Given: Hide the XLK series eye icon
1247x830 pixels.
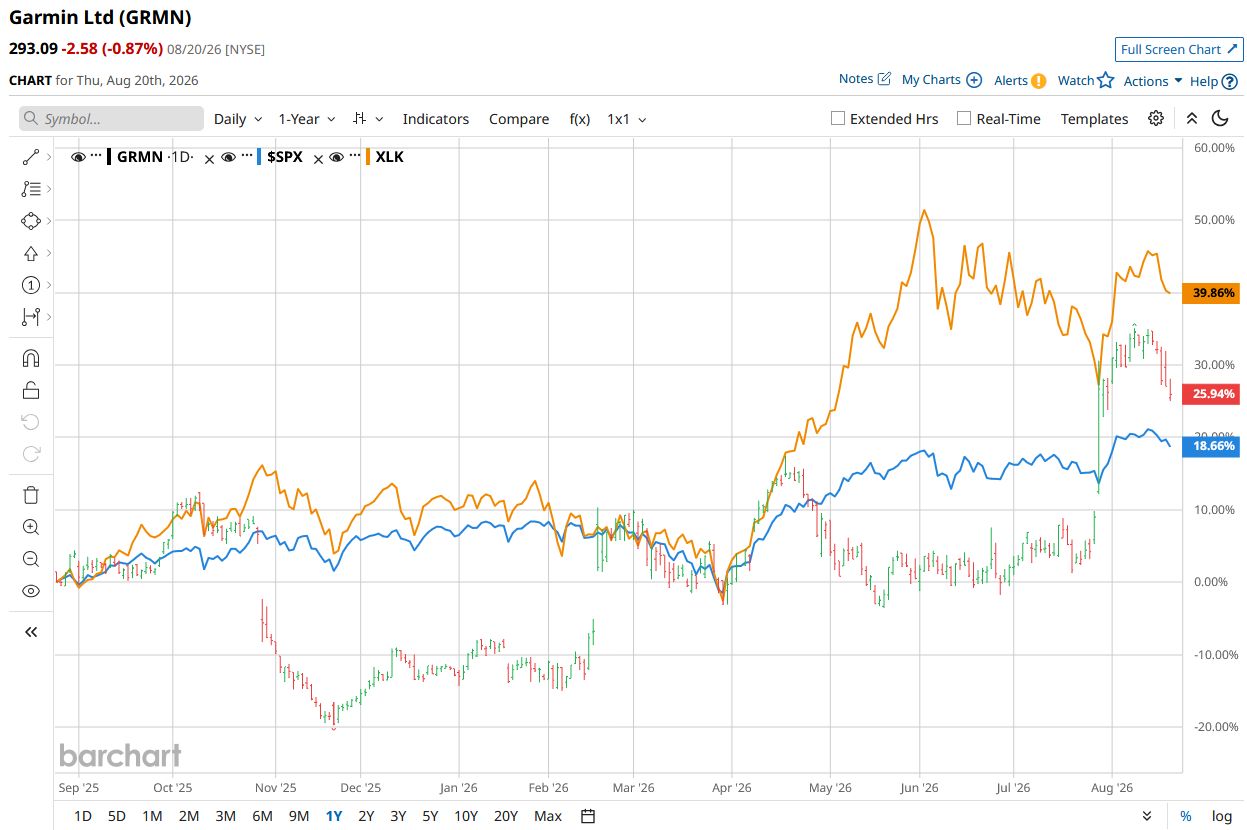Looking at the screenshot, I should click(337, 157).
